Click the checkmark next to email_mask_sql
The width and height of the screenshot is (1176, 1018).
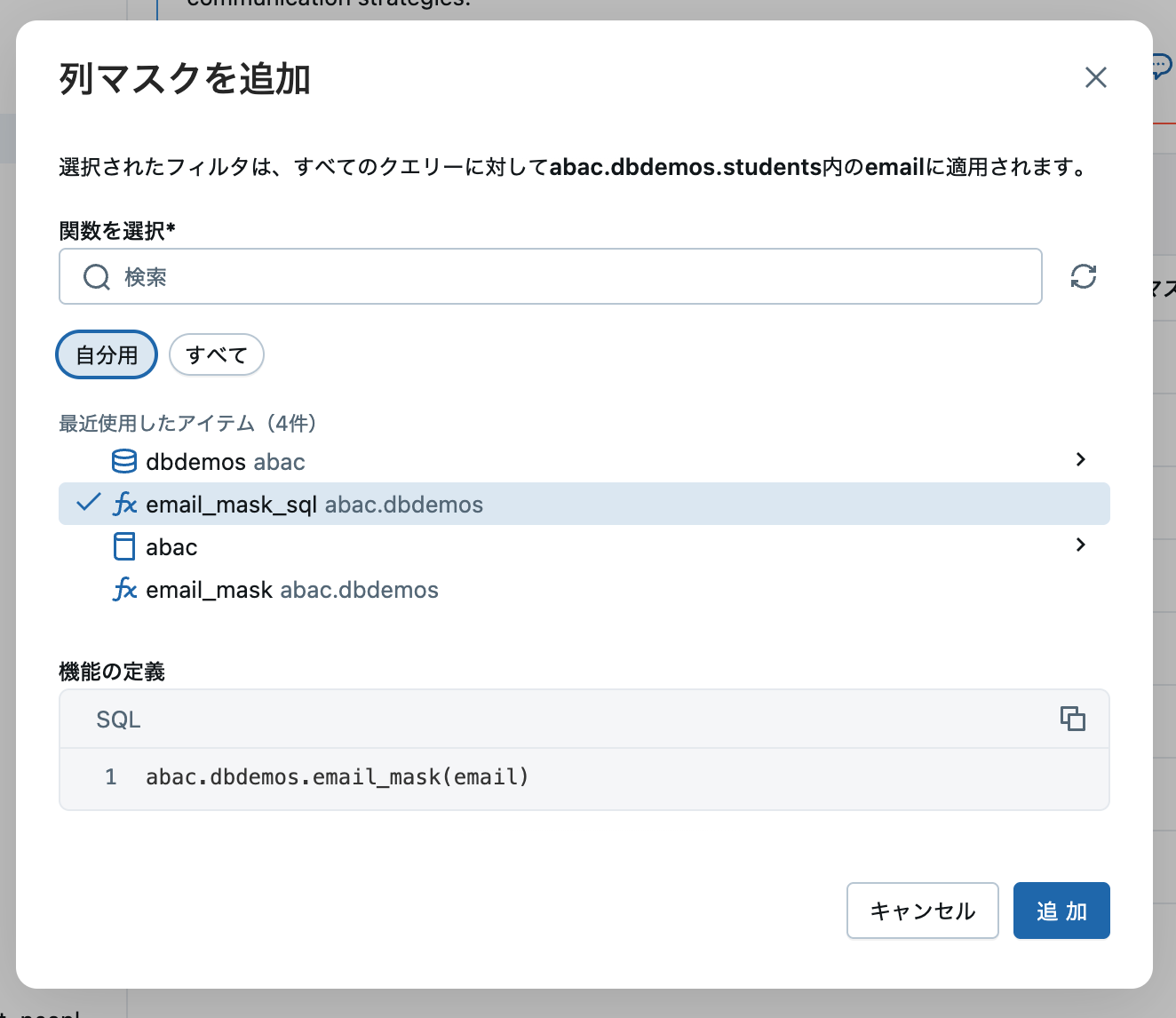click(x=86, y=503)
